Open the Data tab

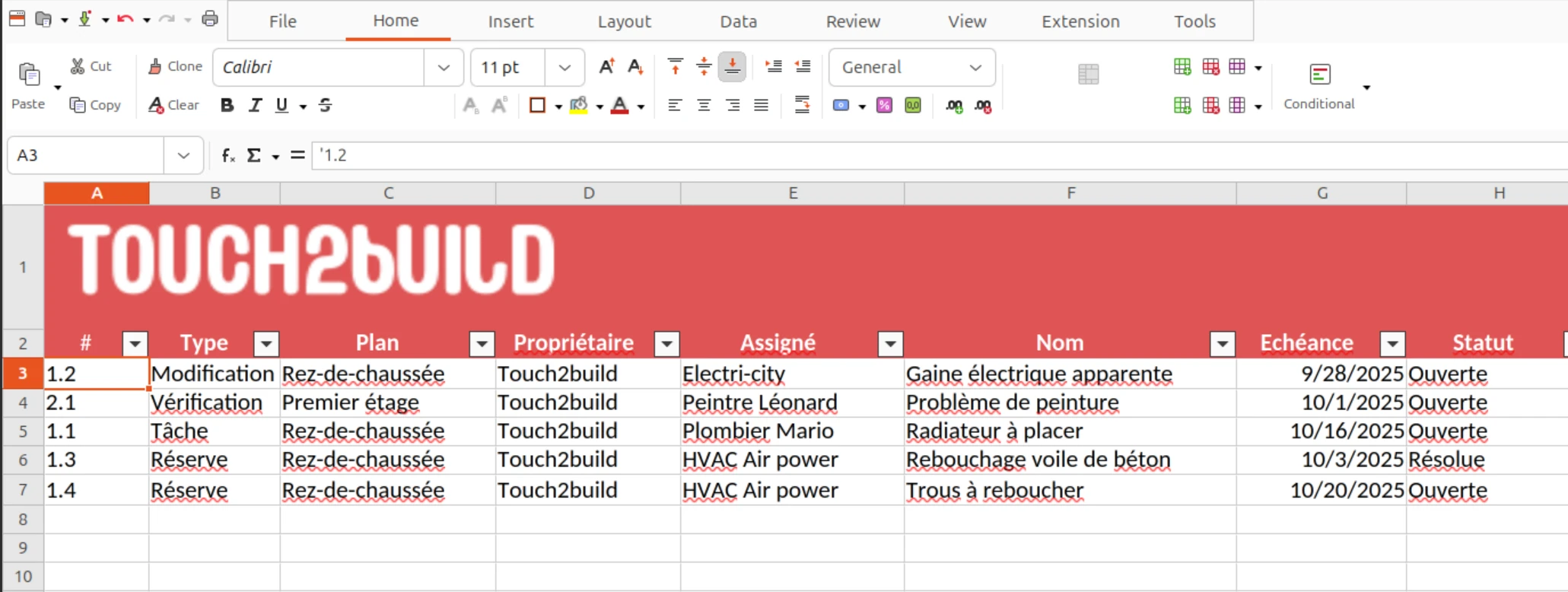point(738,21)
